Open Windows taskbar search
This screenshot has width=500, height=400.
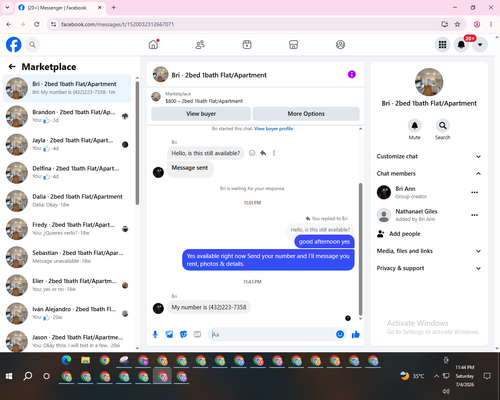[28, 376]
